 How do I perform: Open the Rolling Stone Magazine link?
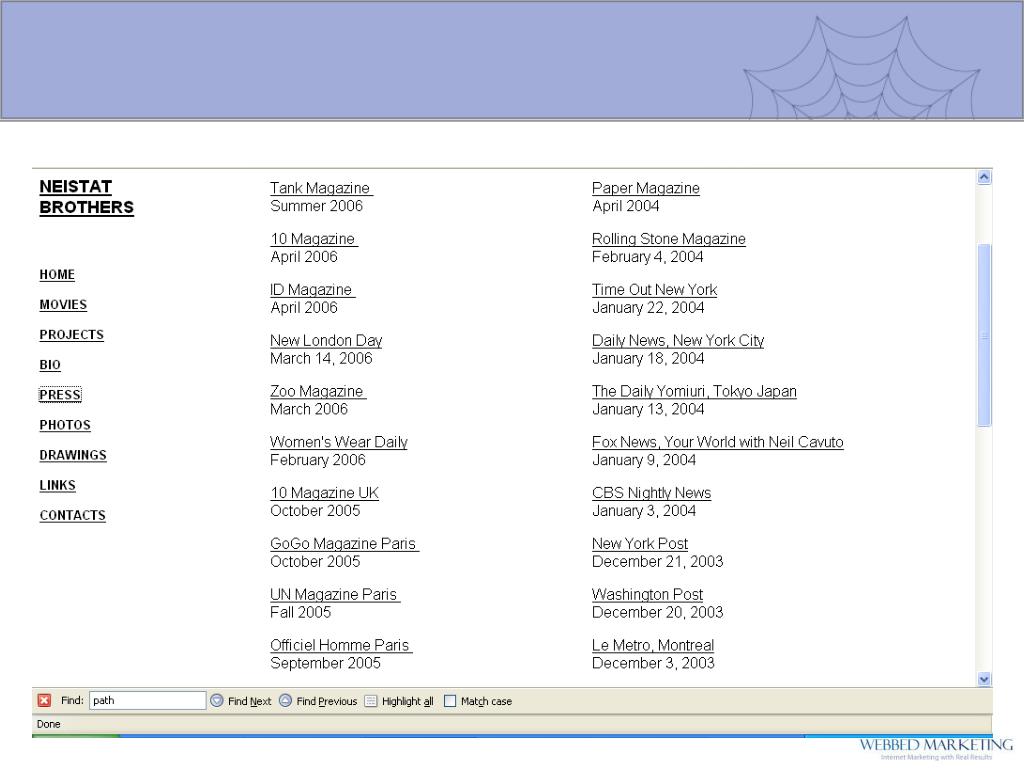click(x=668, y=239)
